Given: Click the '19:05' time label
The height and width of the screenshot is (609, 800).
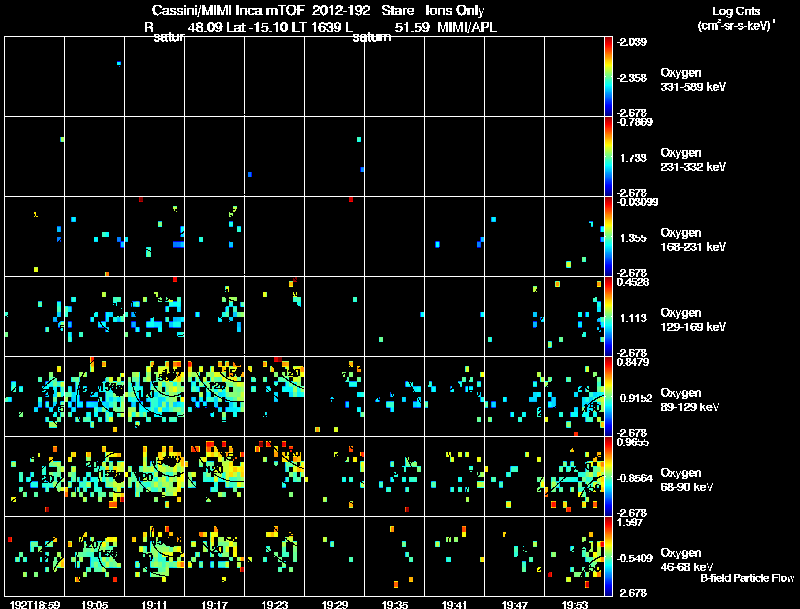Looking at the screenshot, I should tap(94, 605).
